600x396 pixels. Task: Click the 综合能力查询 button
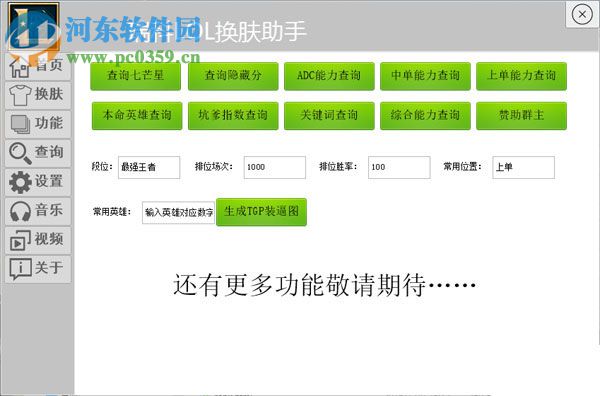tap(425, 116)
